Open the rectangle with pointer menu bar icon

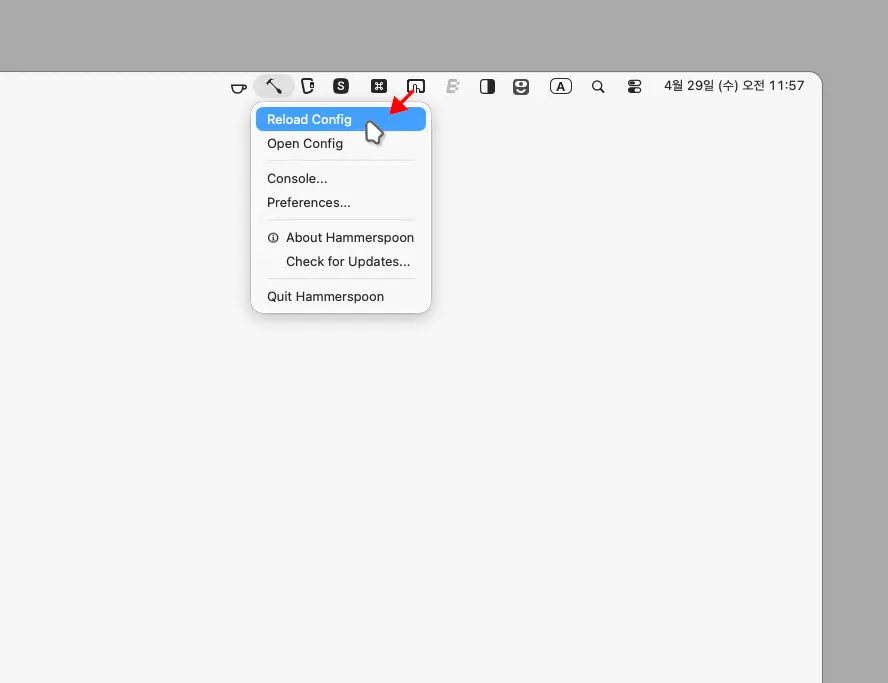(416, 86)
